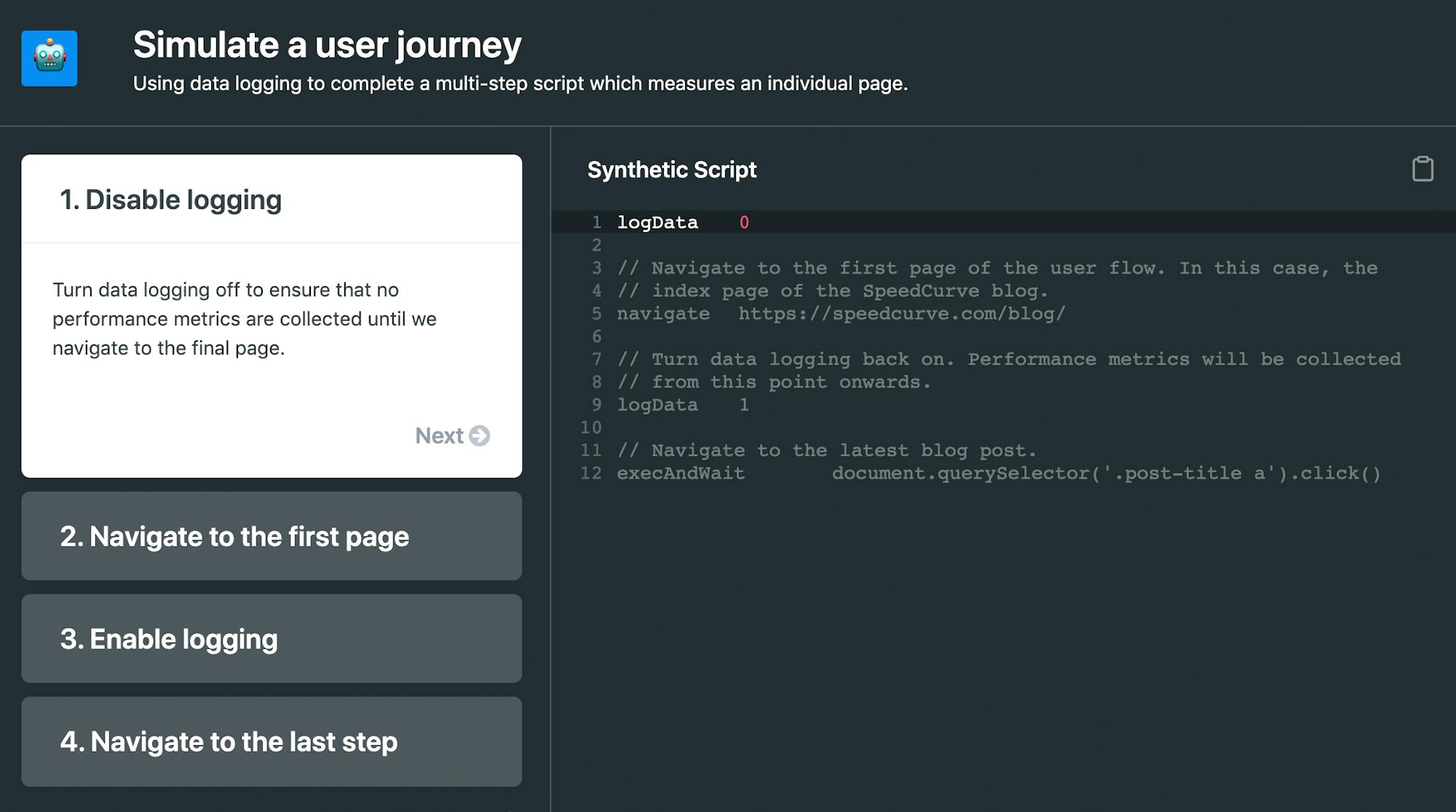Expand the 3. Enable logging step
Screen dimensions: 1456x812
[272, 639]
